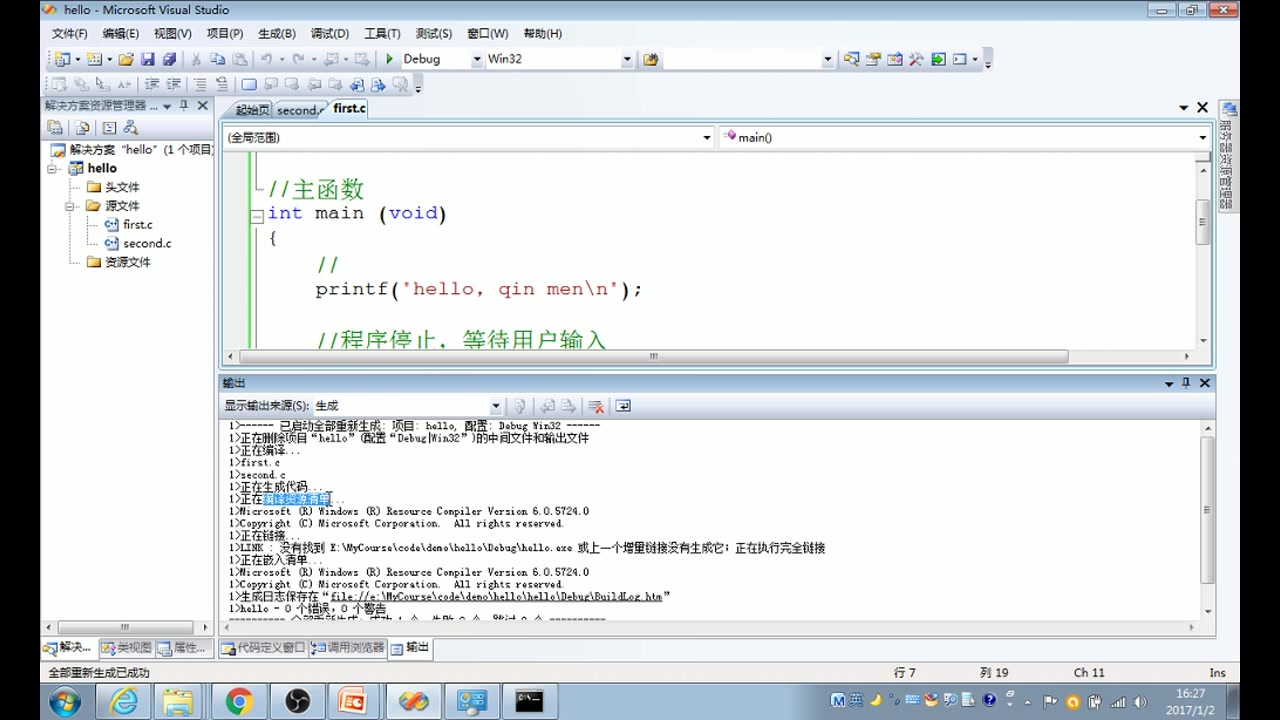Screen dimensions: 1280x720
Task: Switch to the 代码定义窗口 bottom tab
Action: click(263, 648)
